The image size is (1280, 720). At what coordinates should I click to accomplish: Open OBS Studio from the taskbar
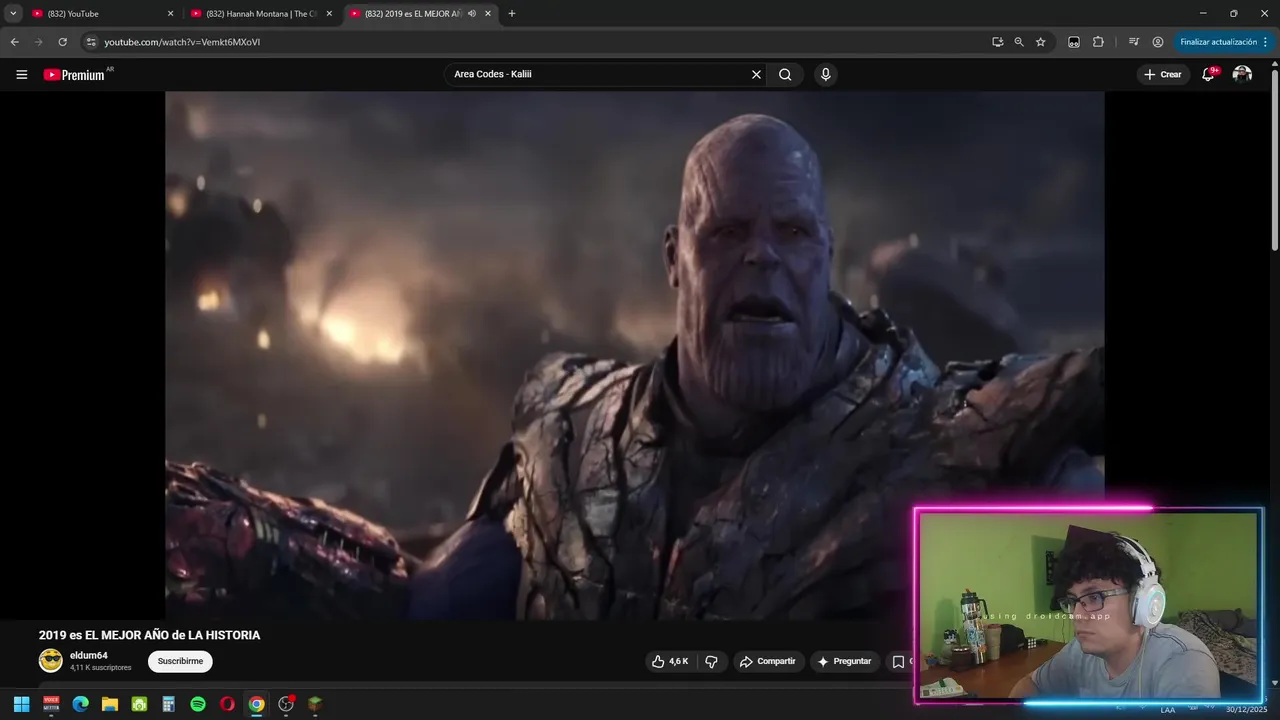[286, 704]
